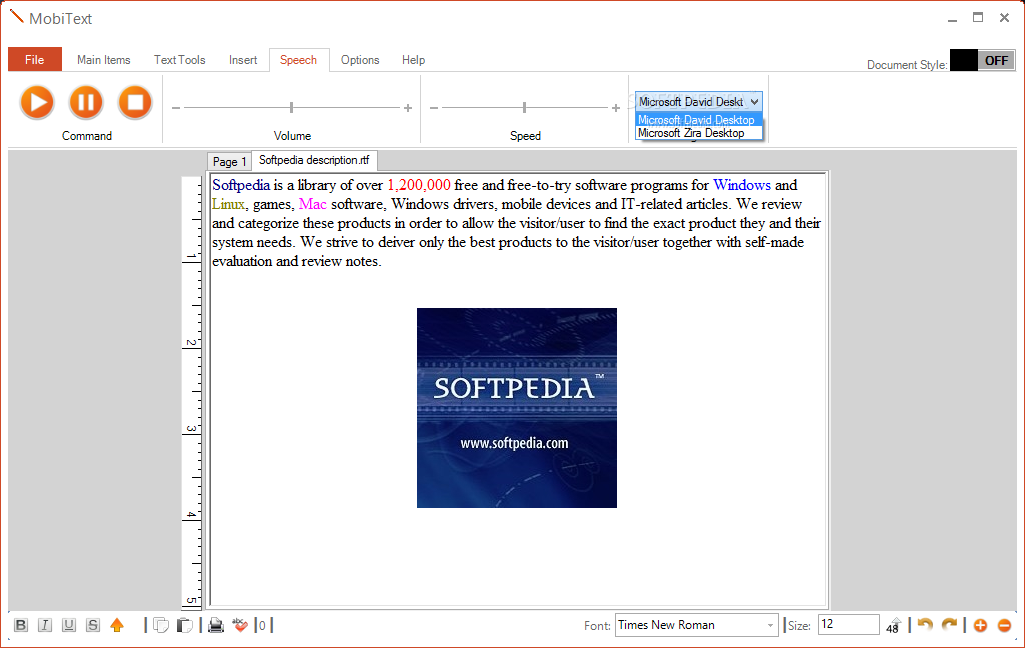Click the word Linux in document
This screenshot has width=1025, height=648.
(228, 204)
